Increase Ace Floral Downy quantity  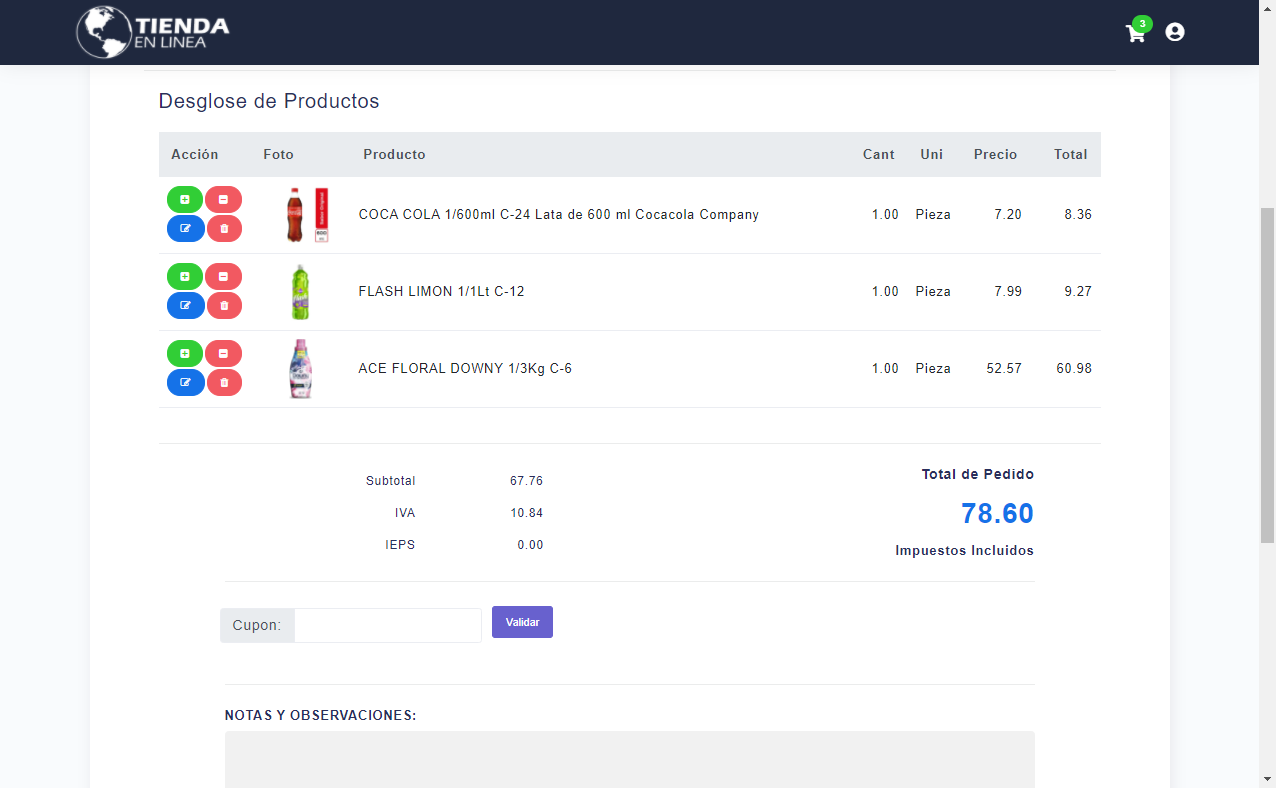tap(185, 354)
